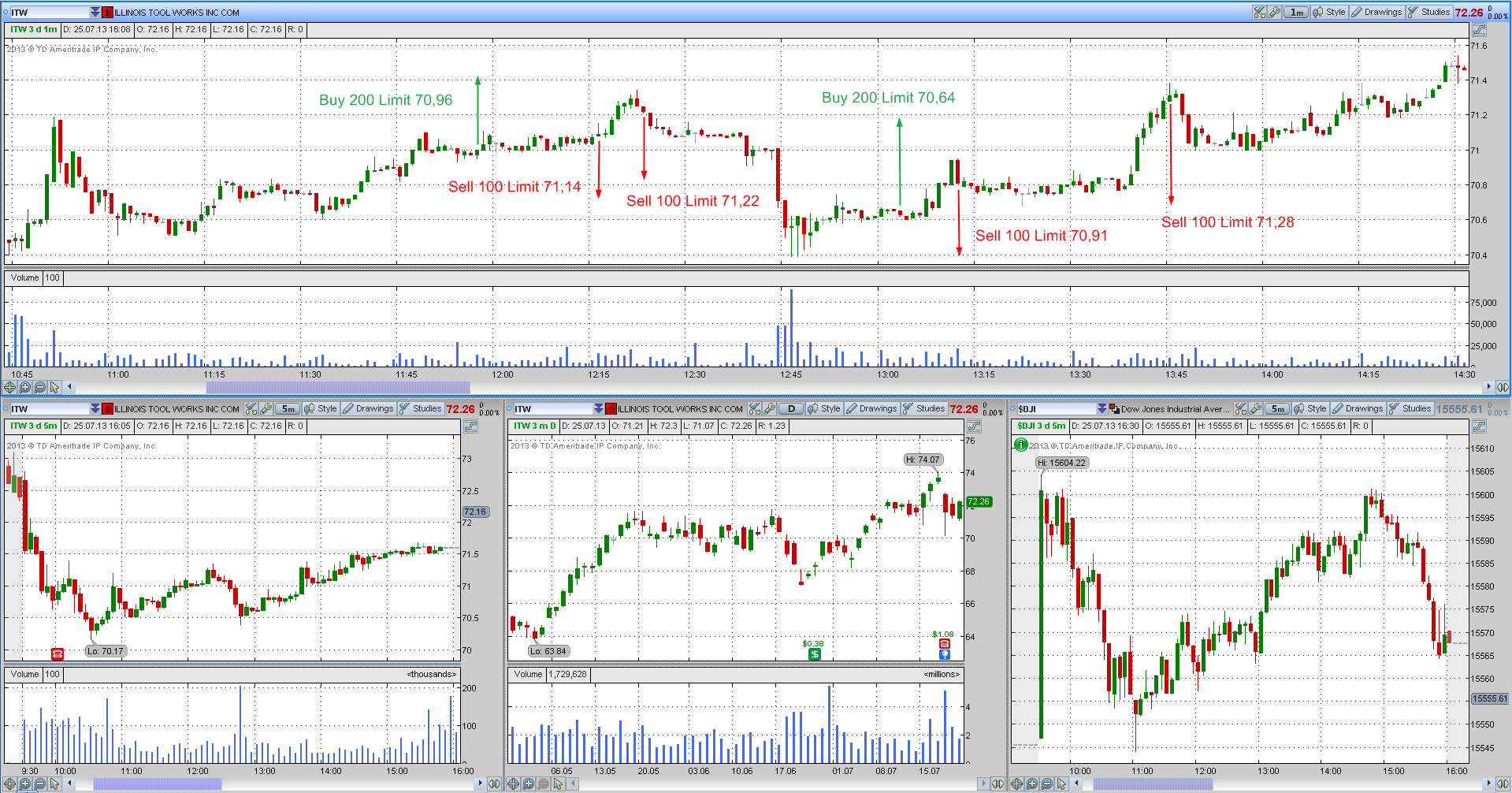Click link color icon beside Dow Jones name
1512x793 pixels.
tap(1114, 408)
